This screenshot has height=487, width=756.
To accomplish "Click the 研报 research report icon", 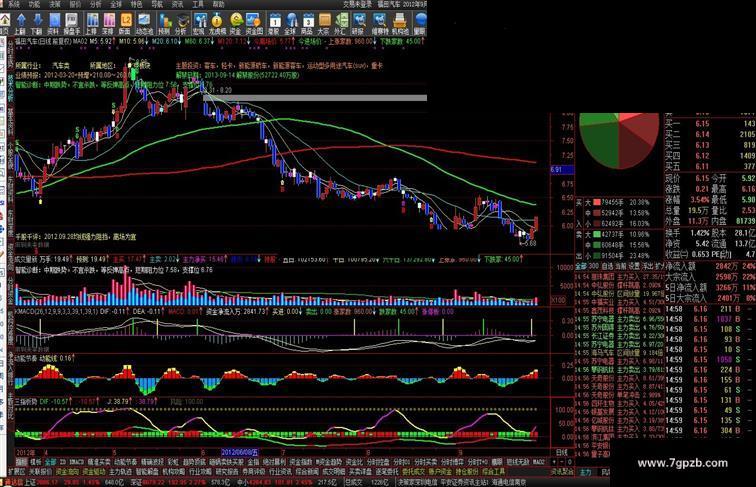I will click(x=358, y=23).
